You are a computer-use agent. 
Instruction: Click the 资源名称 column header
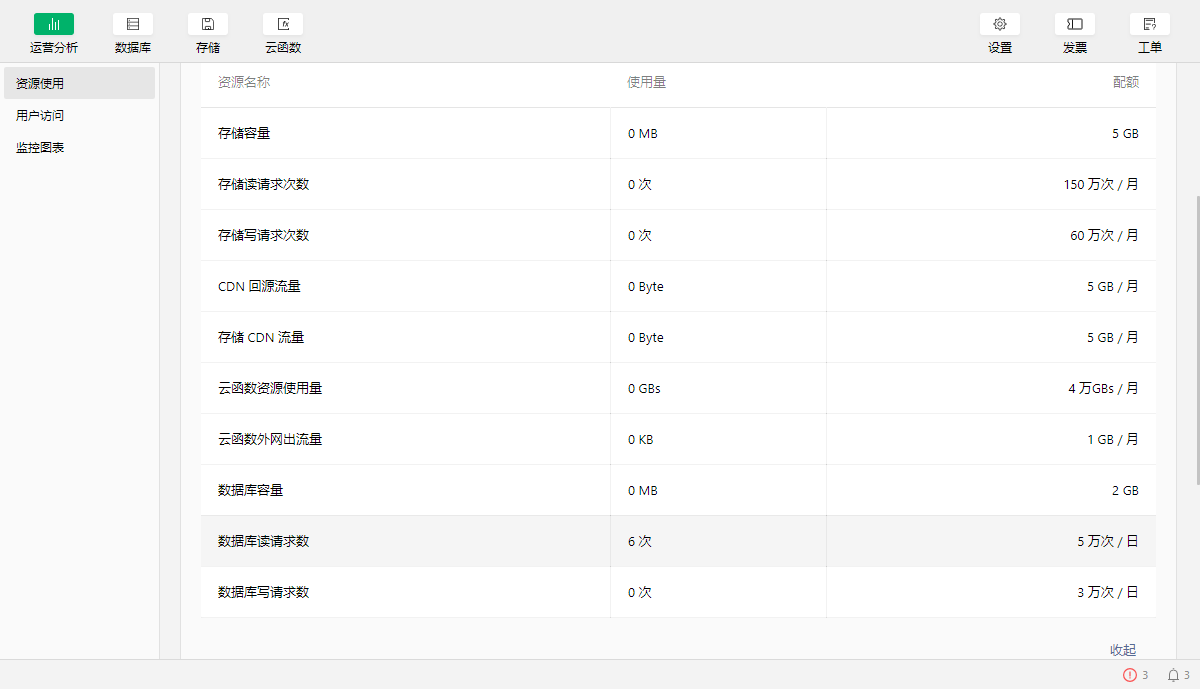[x=244, y=82]
